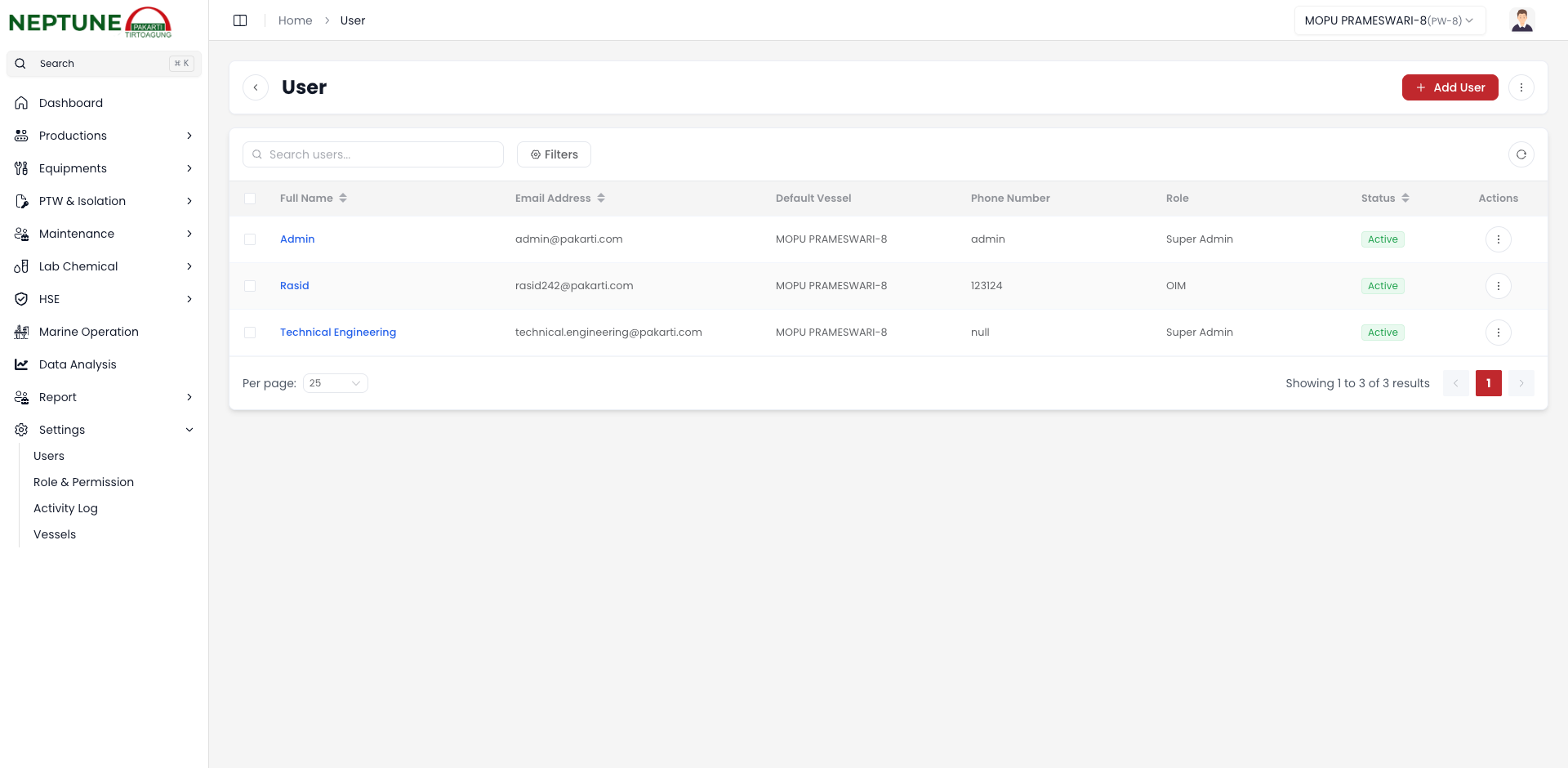
Task: Open the MOPU PRAMESWARI-8 vessel selector
Action: pyautogui.click(x=1389, y=20)
